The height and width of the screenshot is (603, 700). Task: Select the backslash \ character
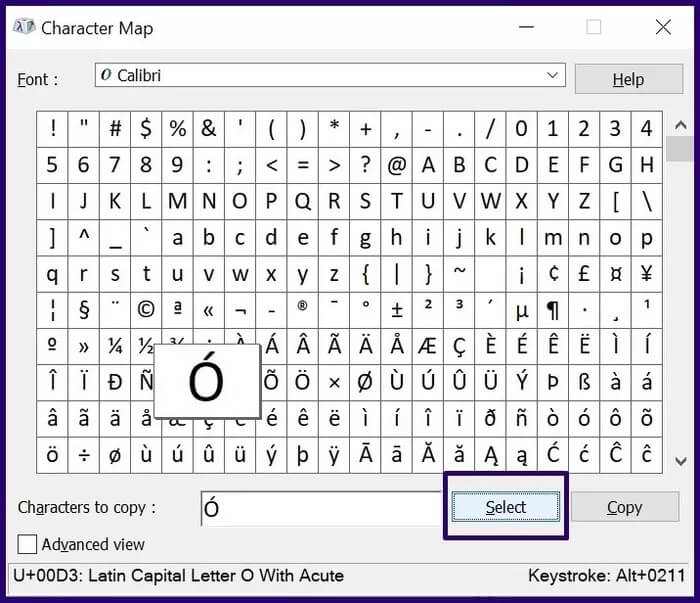click(646, 201)
